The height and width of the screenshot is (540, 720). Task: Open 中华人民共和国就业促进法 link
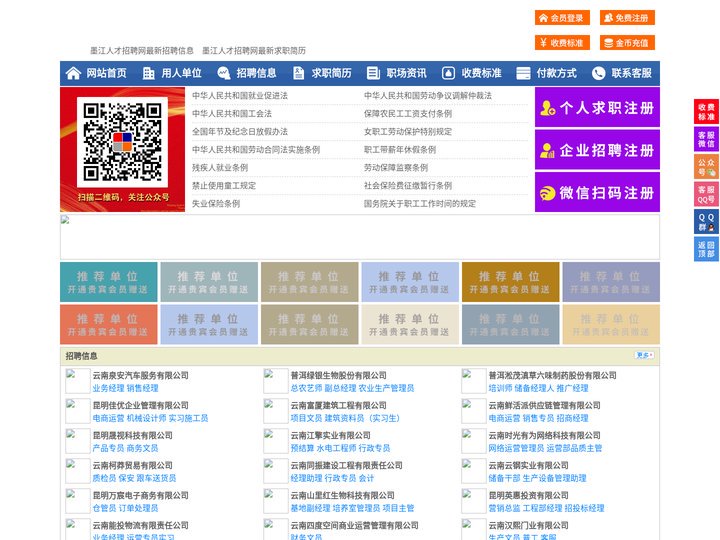tap(240, 96)
